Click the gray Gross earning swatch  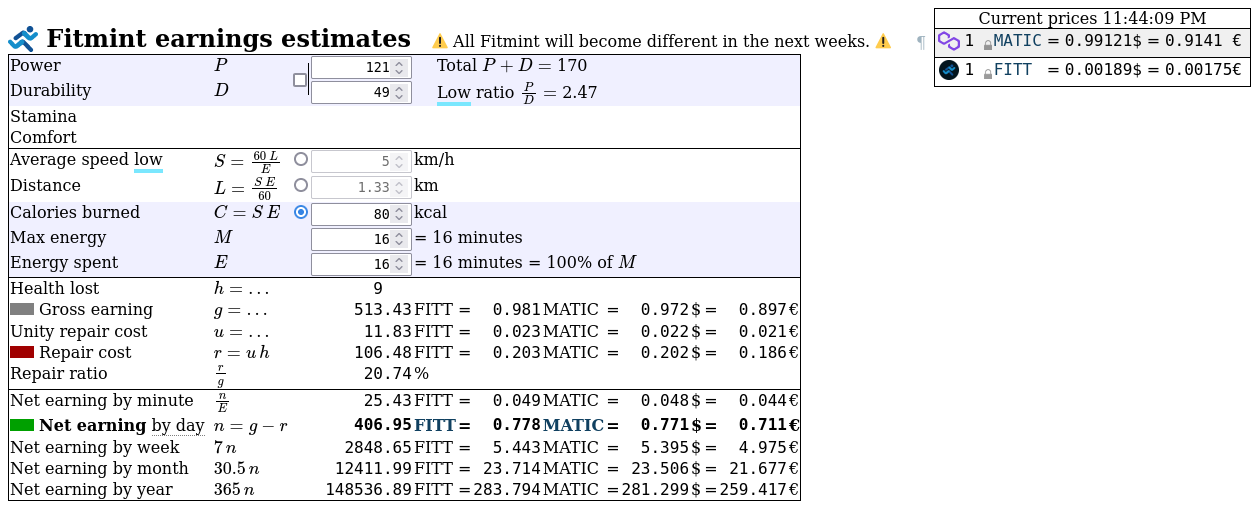click(x=22, y=310)
